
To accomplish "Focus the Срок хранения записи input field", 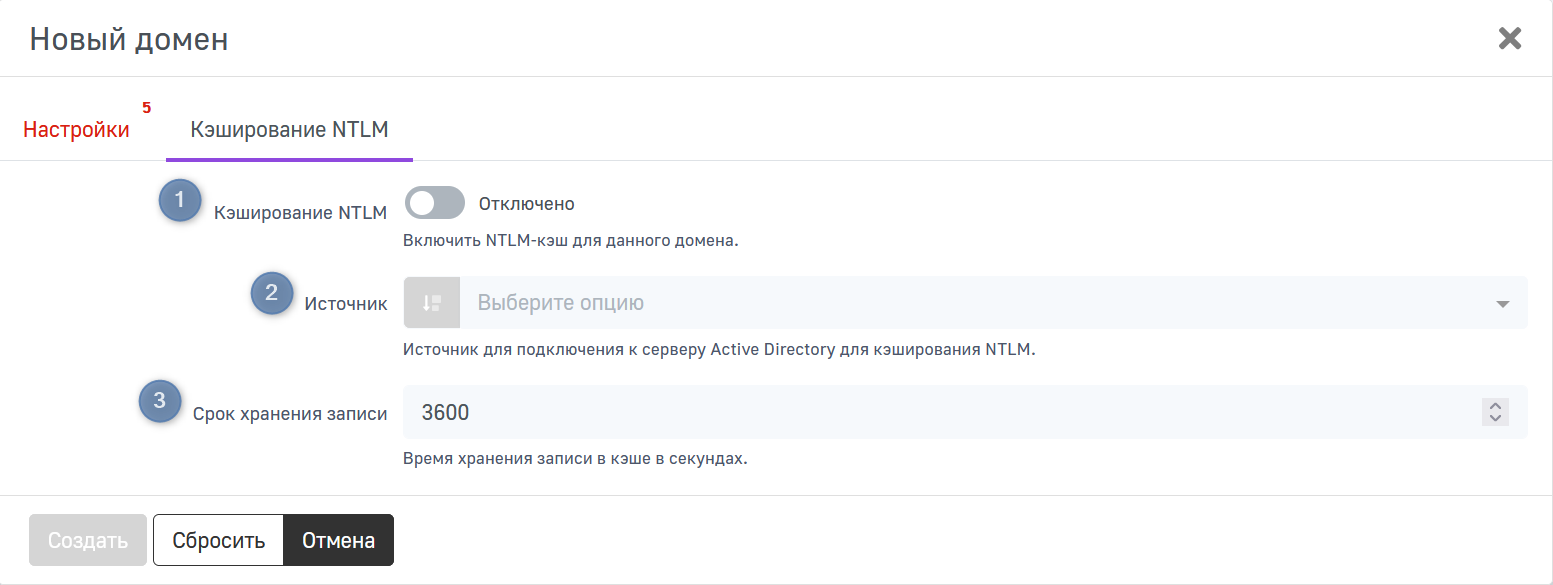I will [940, 412].
